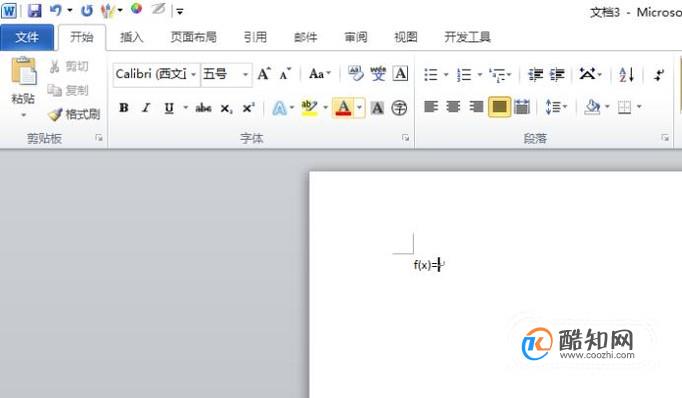Open the File (文件) tab
682x398 pixels.
[27, 37]
